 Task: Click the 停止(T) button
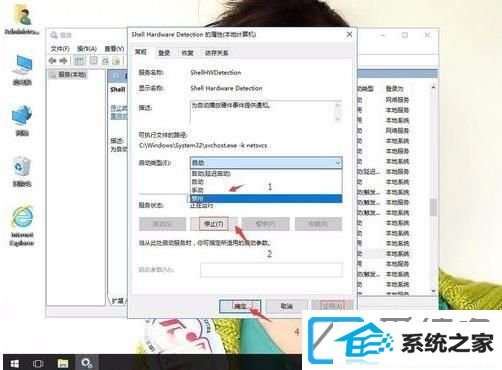pos(214,224)
